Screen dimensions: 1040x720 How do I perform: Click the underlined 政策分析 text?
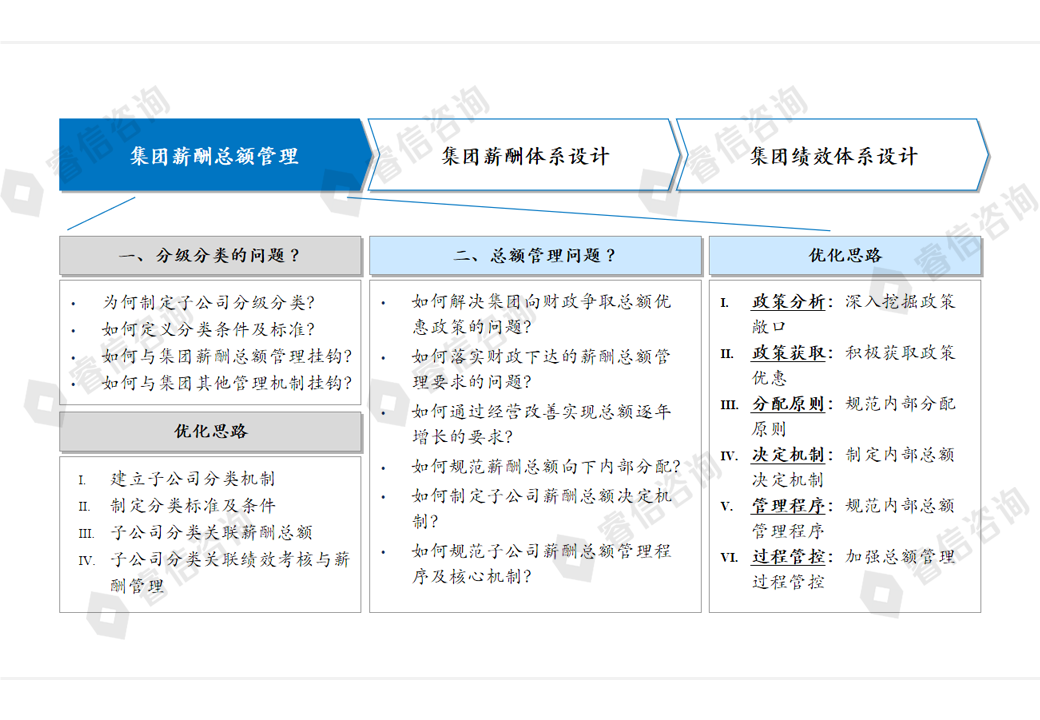[788, 301]
